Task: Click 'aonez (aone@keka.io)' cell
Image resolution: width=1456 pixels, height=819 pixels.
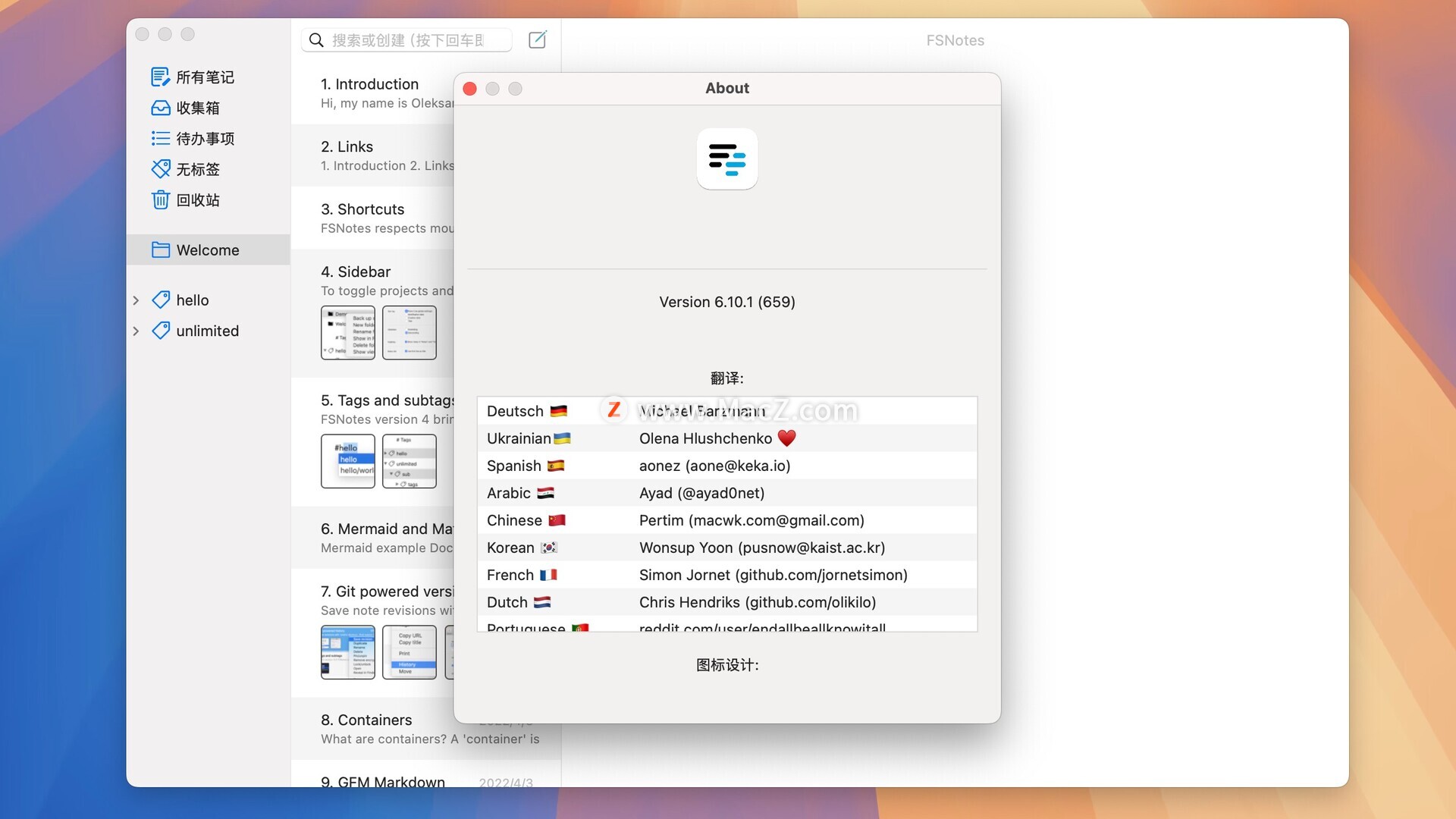Action: (715, 466)
